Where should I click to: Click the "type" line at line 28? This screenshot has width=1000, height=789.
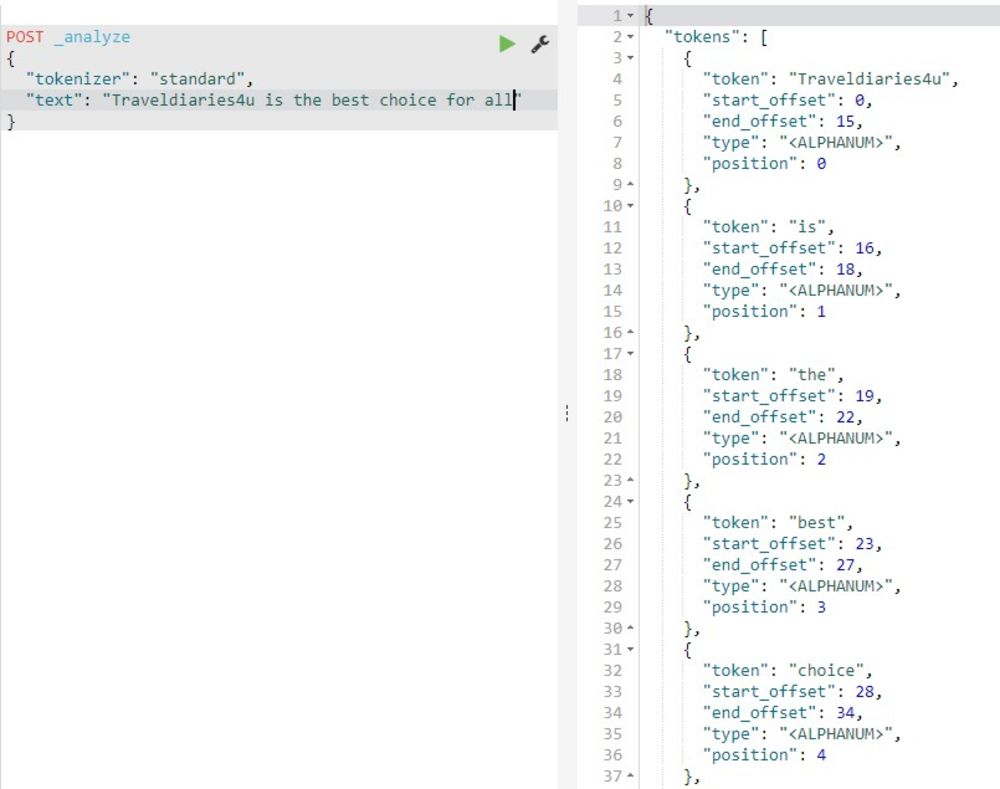point(802,586)
